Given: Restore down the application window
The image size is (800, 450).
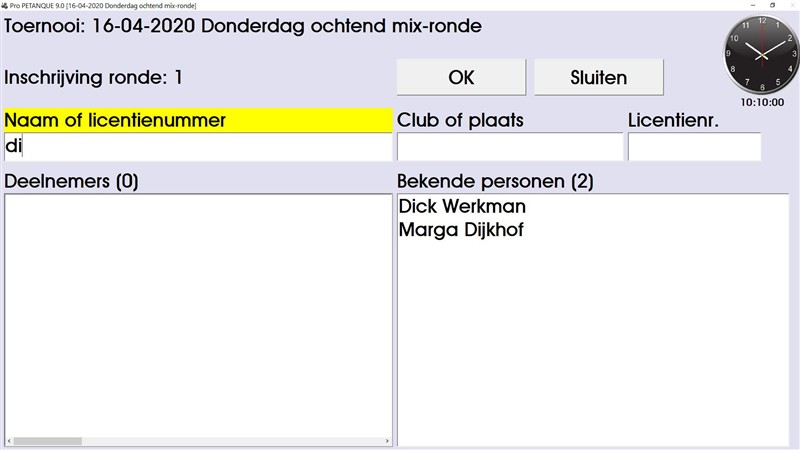Looking at the screenshot, I should tap(770, 5).
